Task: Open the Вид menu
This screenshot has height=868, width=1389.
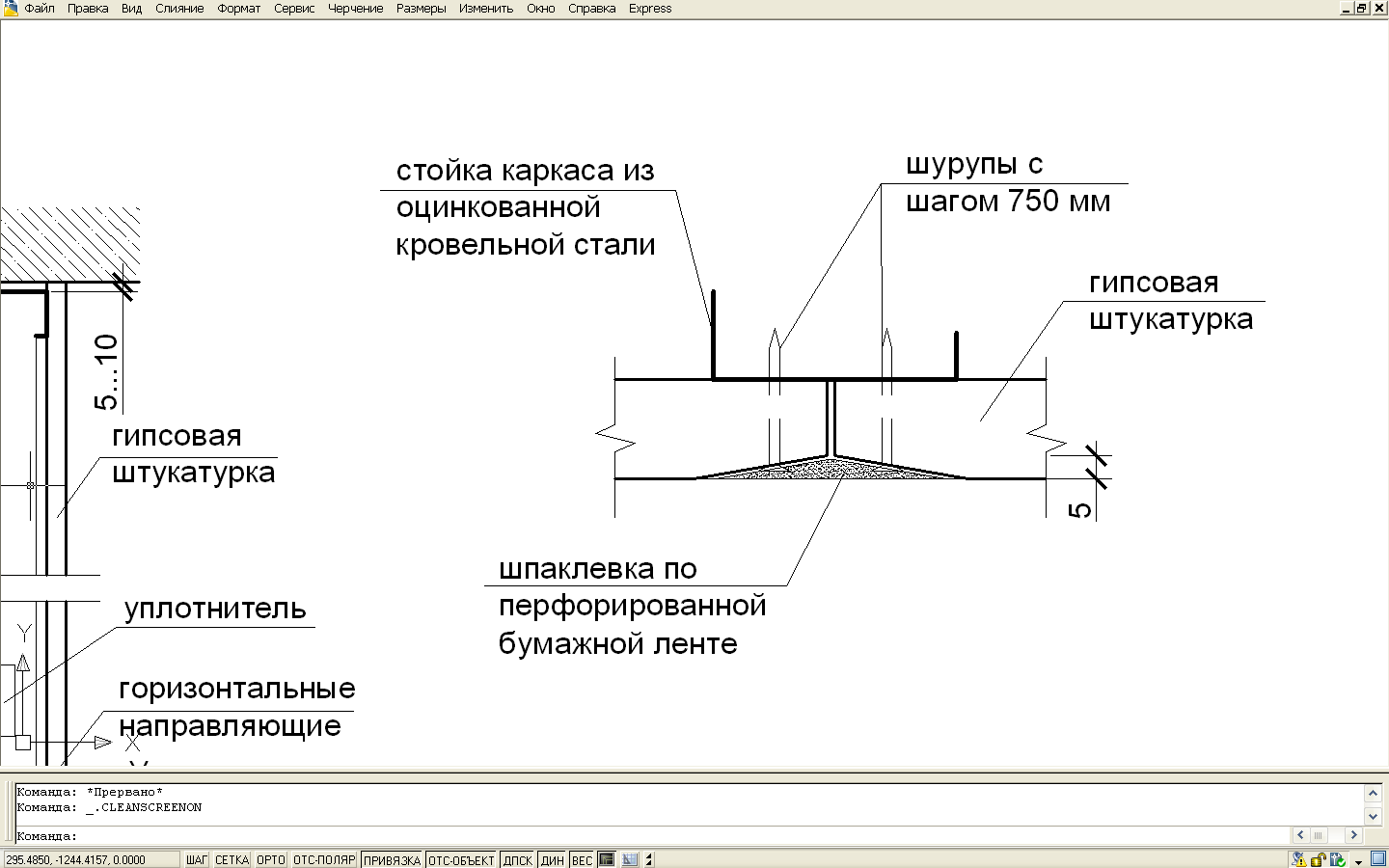Action: [132, 9]
